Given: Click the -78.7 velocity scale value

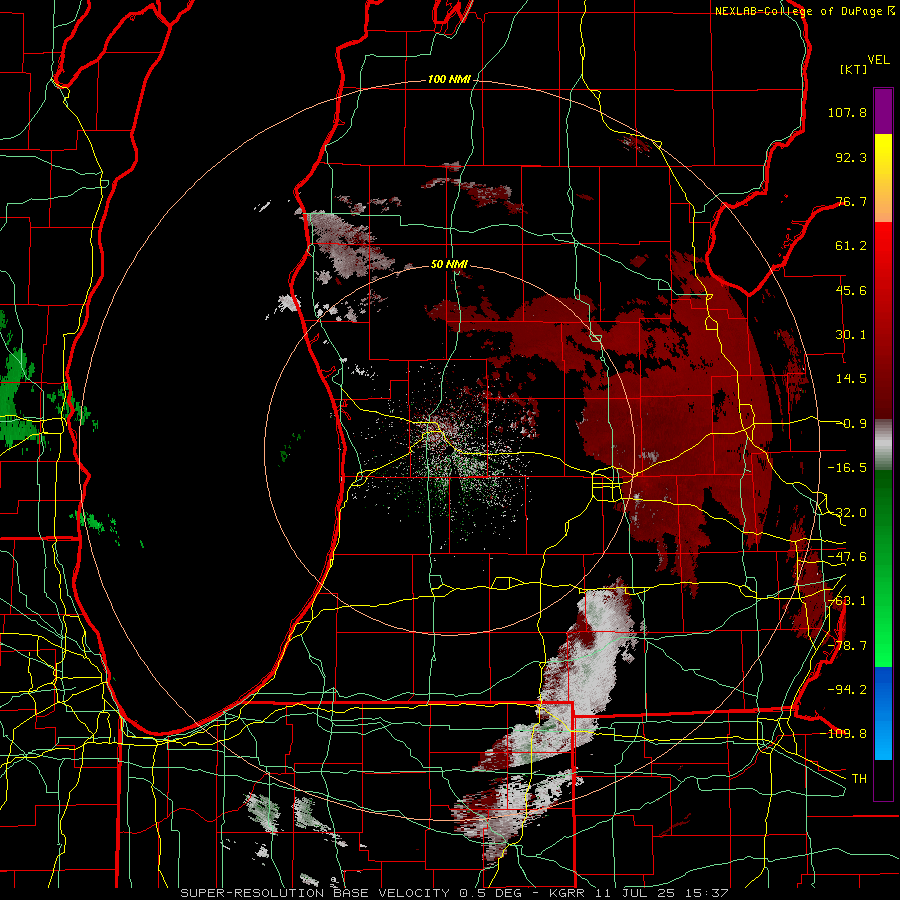Looking at the screenshot, I should coord(847,646).
